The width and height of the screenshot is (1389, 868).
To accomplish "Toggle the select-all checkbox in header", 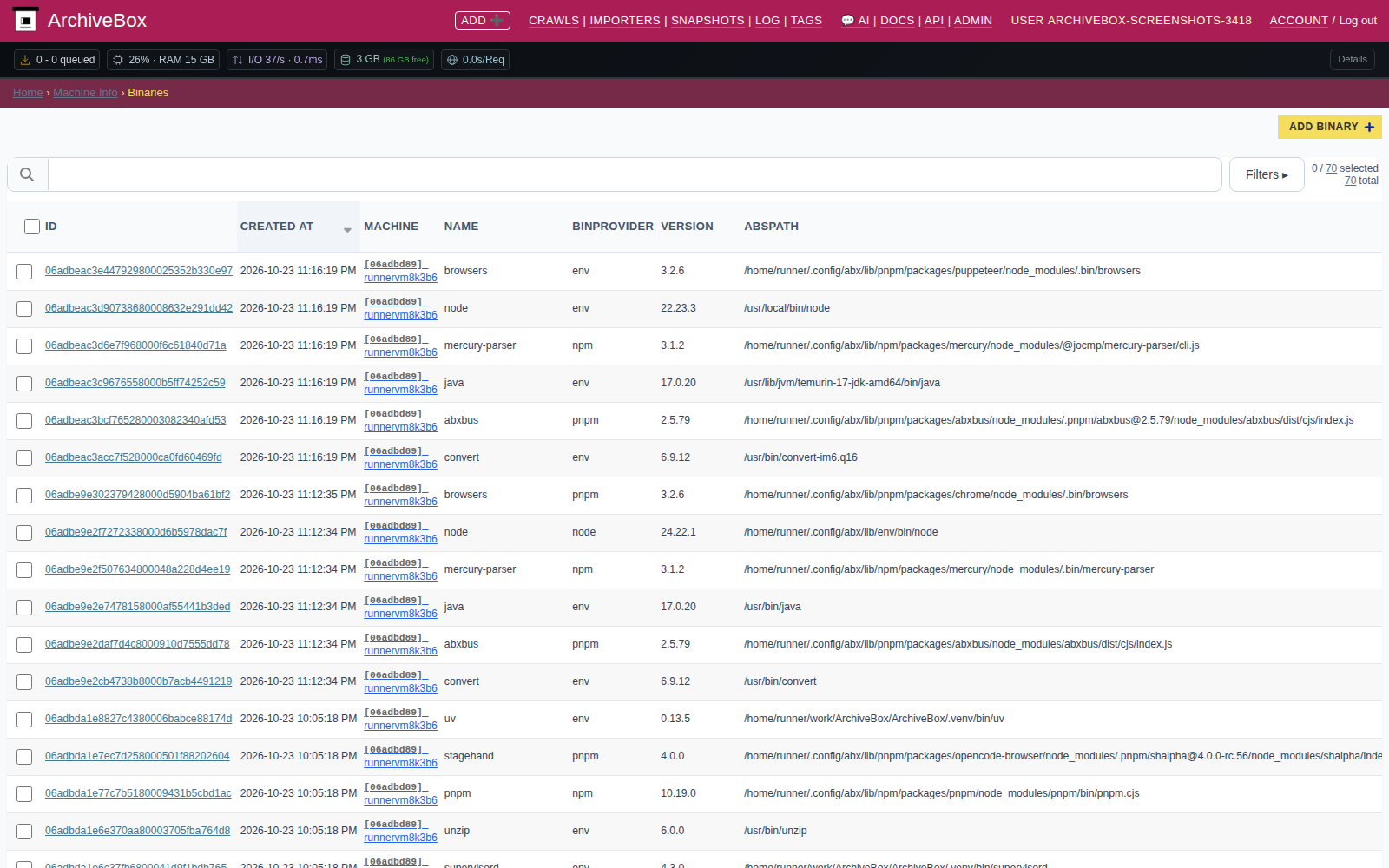I will [x=32, y=227].
